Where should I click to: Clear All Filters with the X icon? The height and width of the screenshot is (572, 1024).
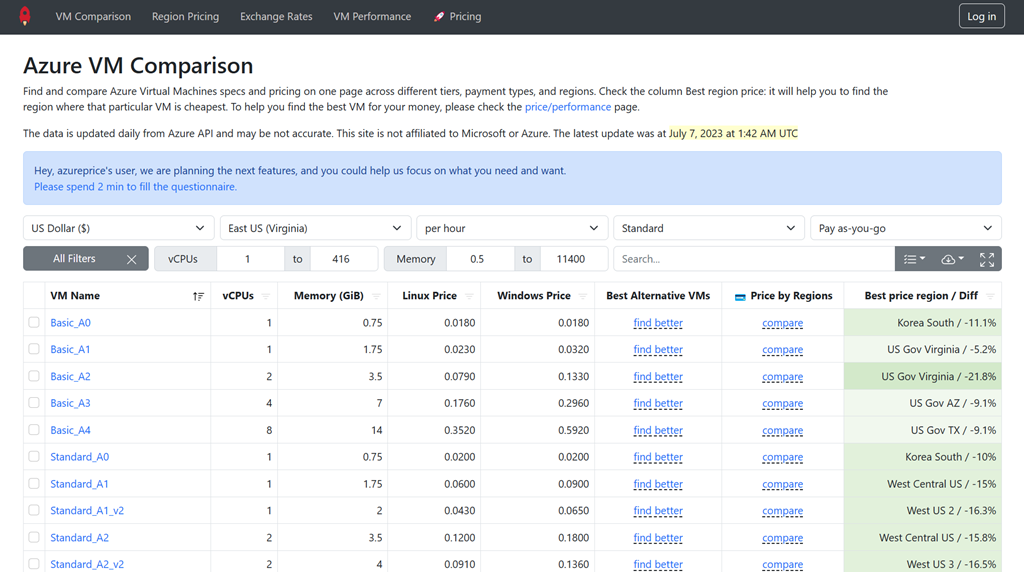(x=132, y=259)
